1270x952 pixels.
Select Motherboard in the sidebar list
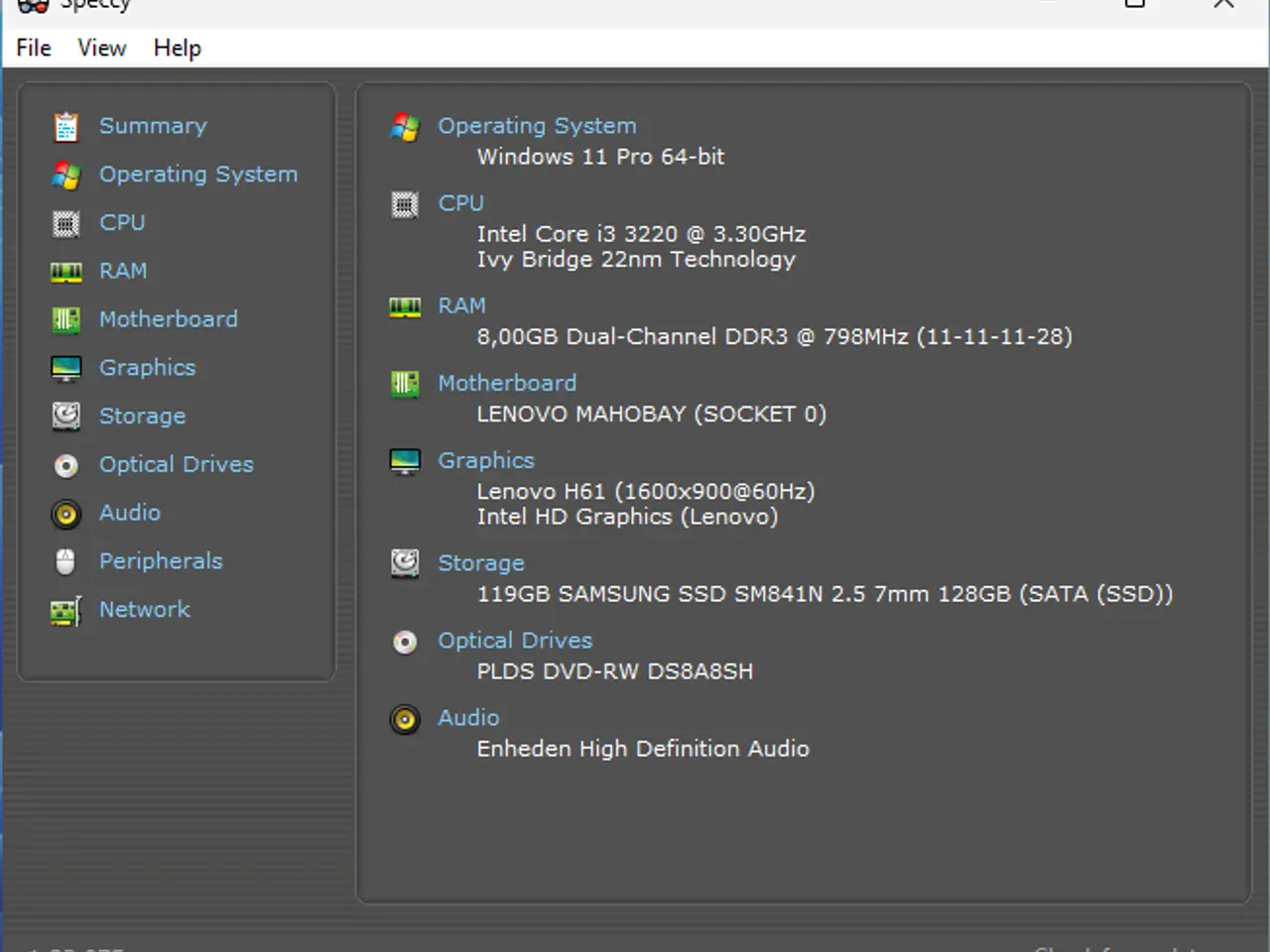pos(169,319)
